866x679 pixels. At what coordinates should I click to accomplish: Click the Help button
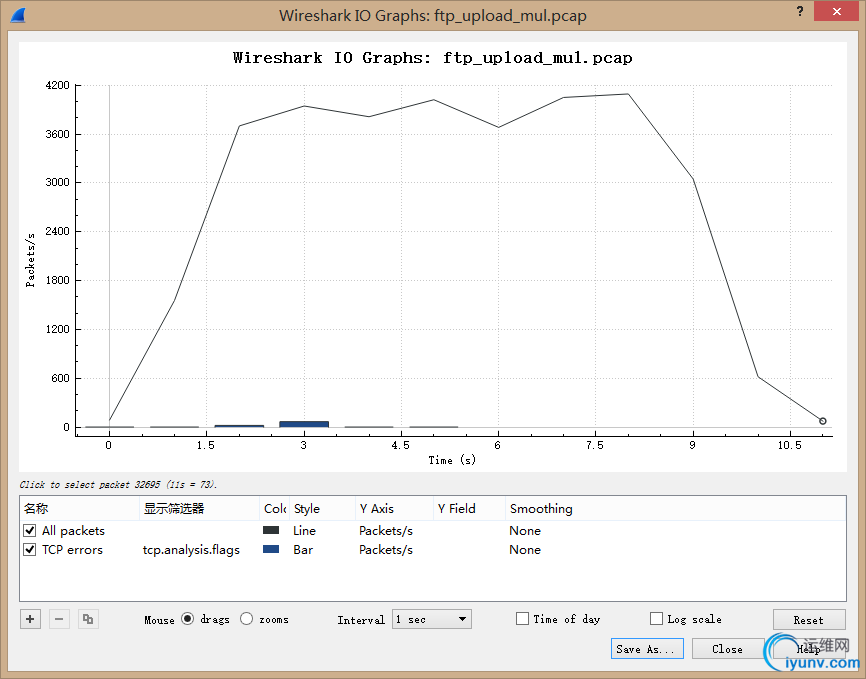(809, 649)
